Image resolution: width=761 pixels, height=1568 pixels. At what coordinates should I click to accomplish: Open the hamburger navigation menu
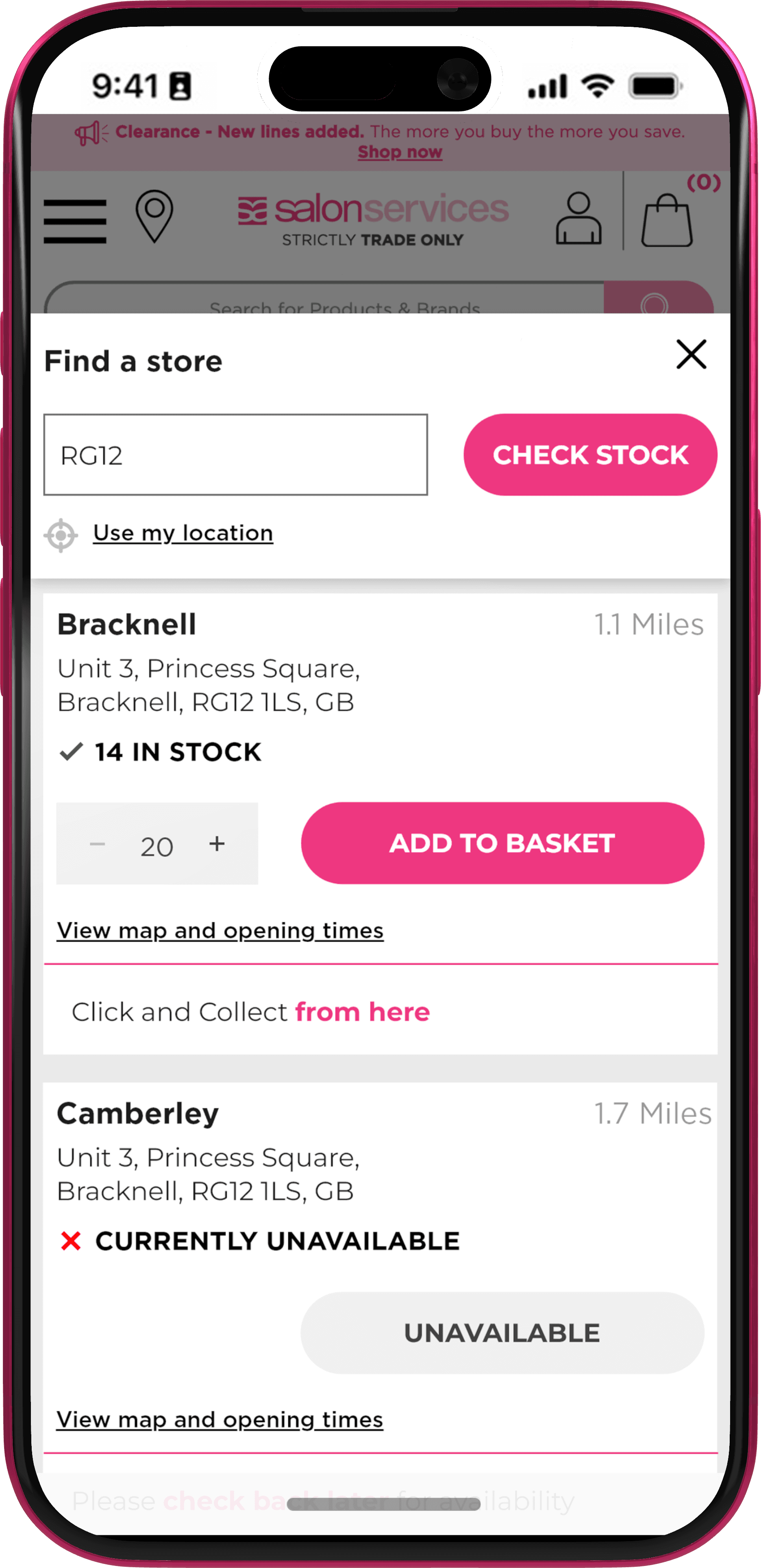pyautogui.click(x=75, y=222)
